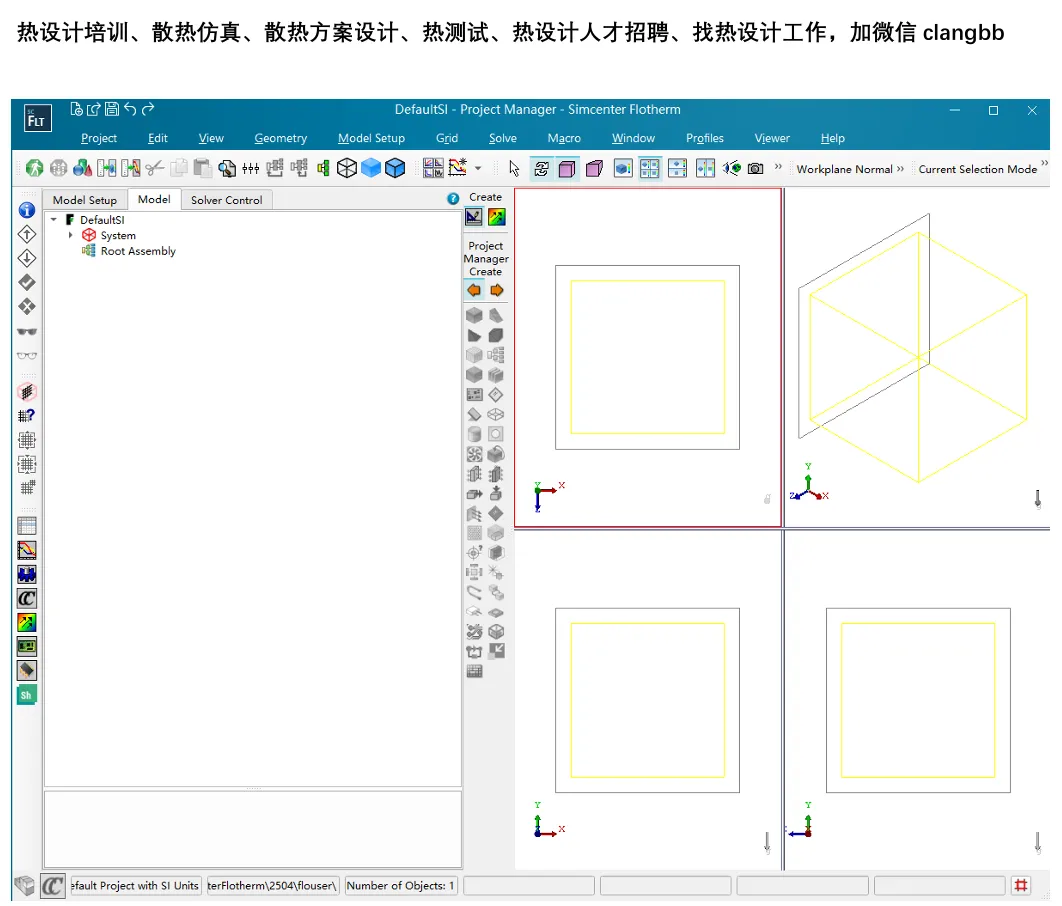Image resolution: width=1062 pixels, height=906 pixels.
Task: Select the arrow pointer selection tool
Action: [x=514, y=169]
